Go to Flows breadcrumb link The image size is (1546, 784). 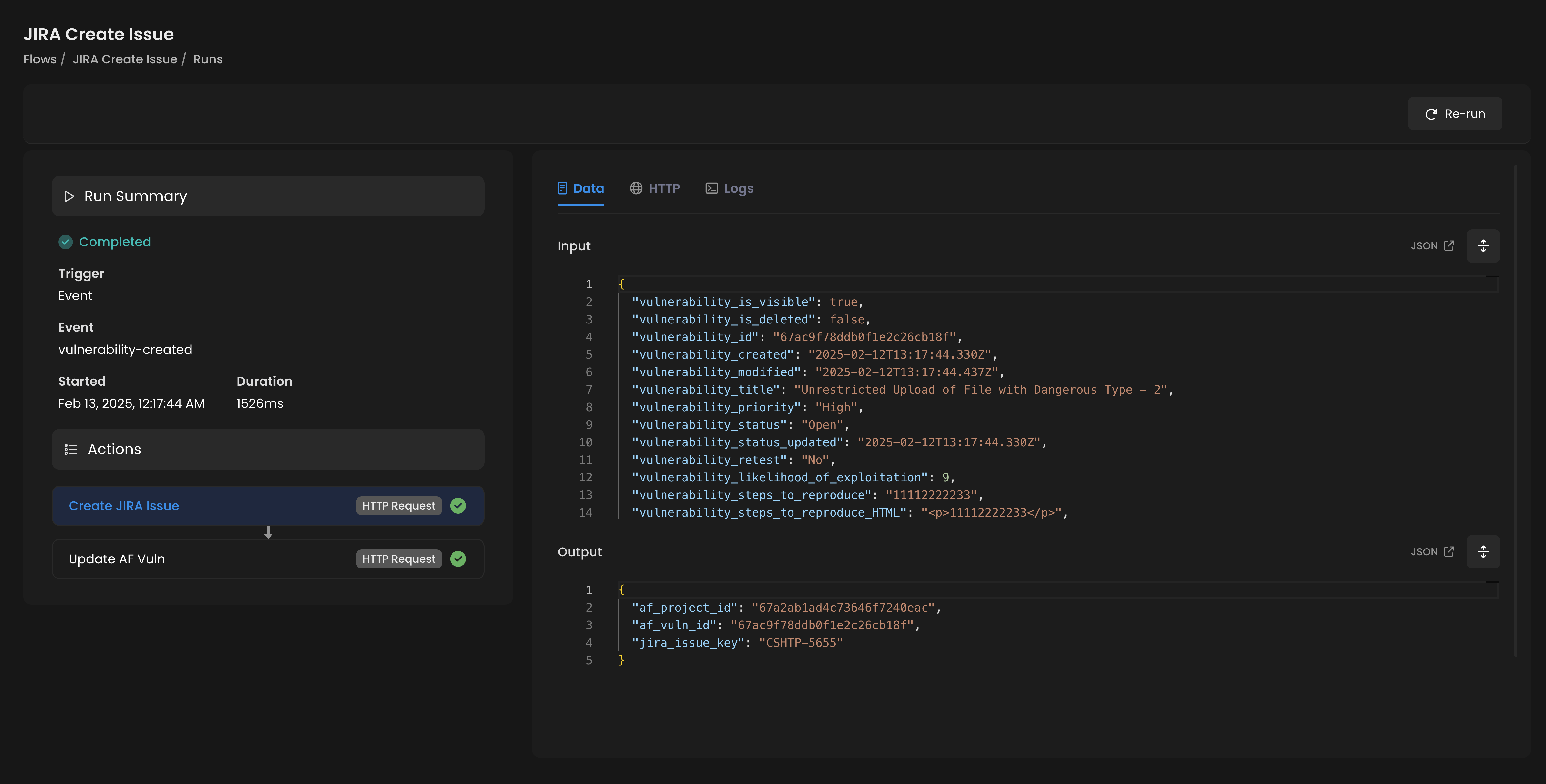40,59
